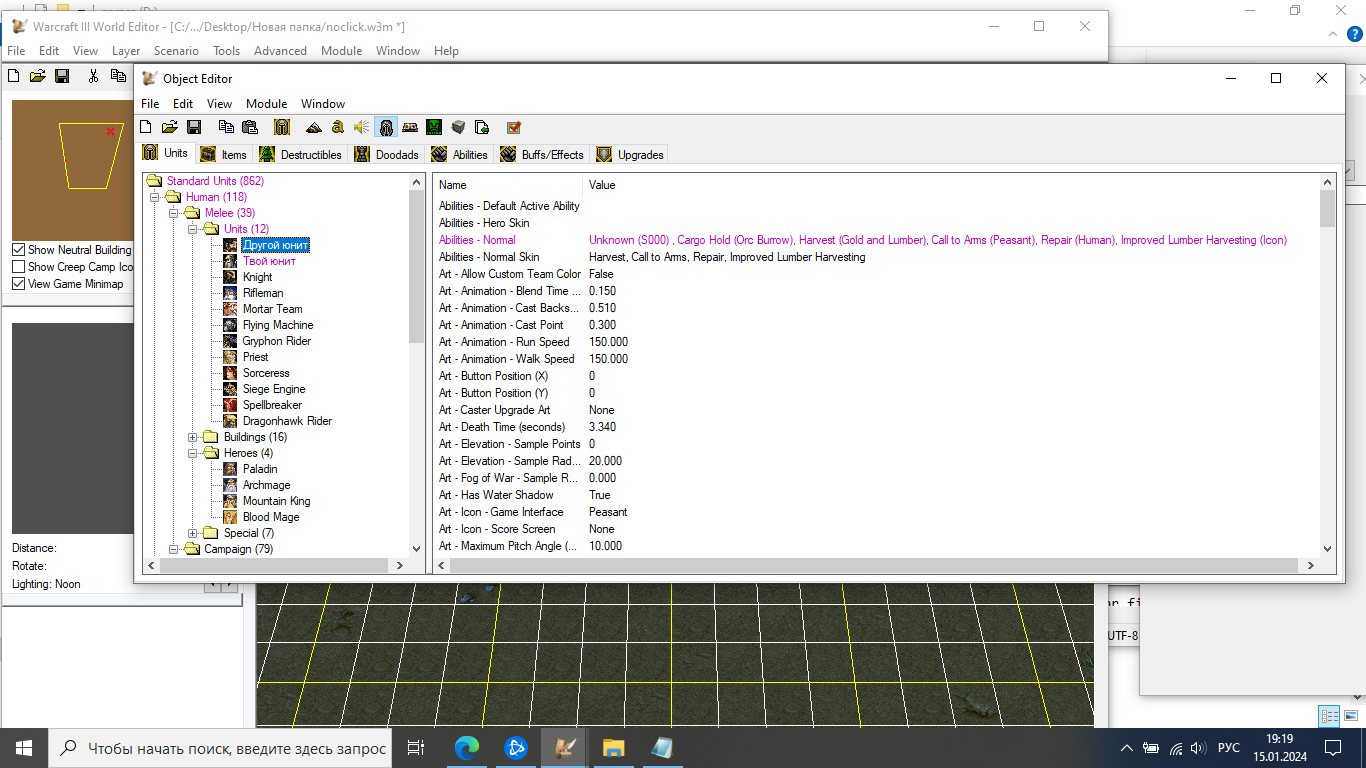
Task: Click properties list scrollbar down arrow
Action: (x=1327, y=548)
